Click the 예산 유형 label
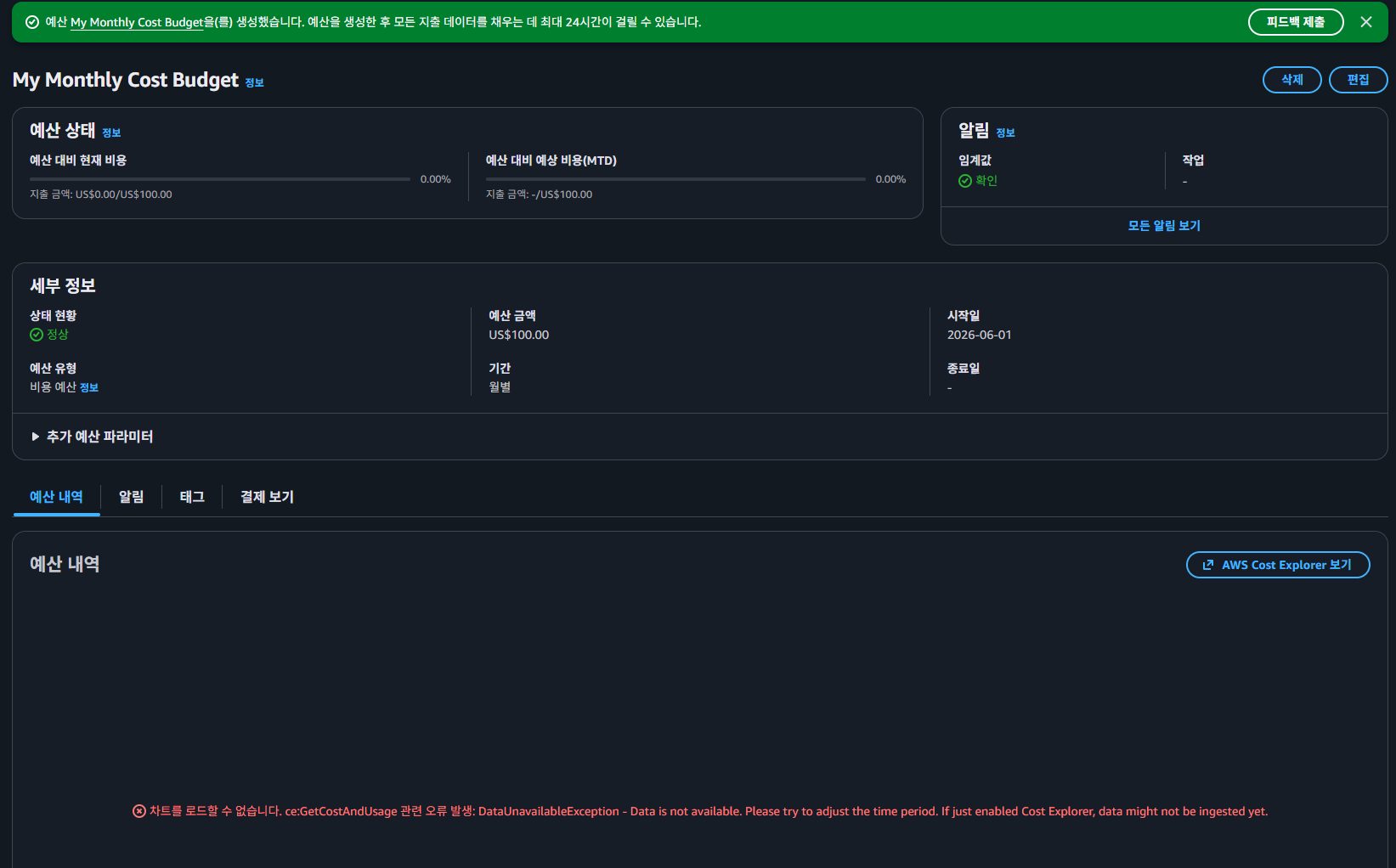 [54, 369]
